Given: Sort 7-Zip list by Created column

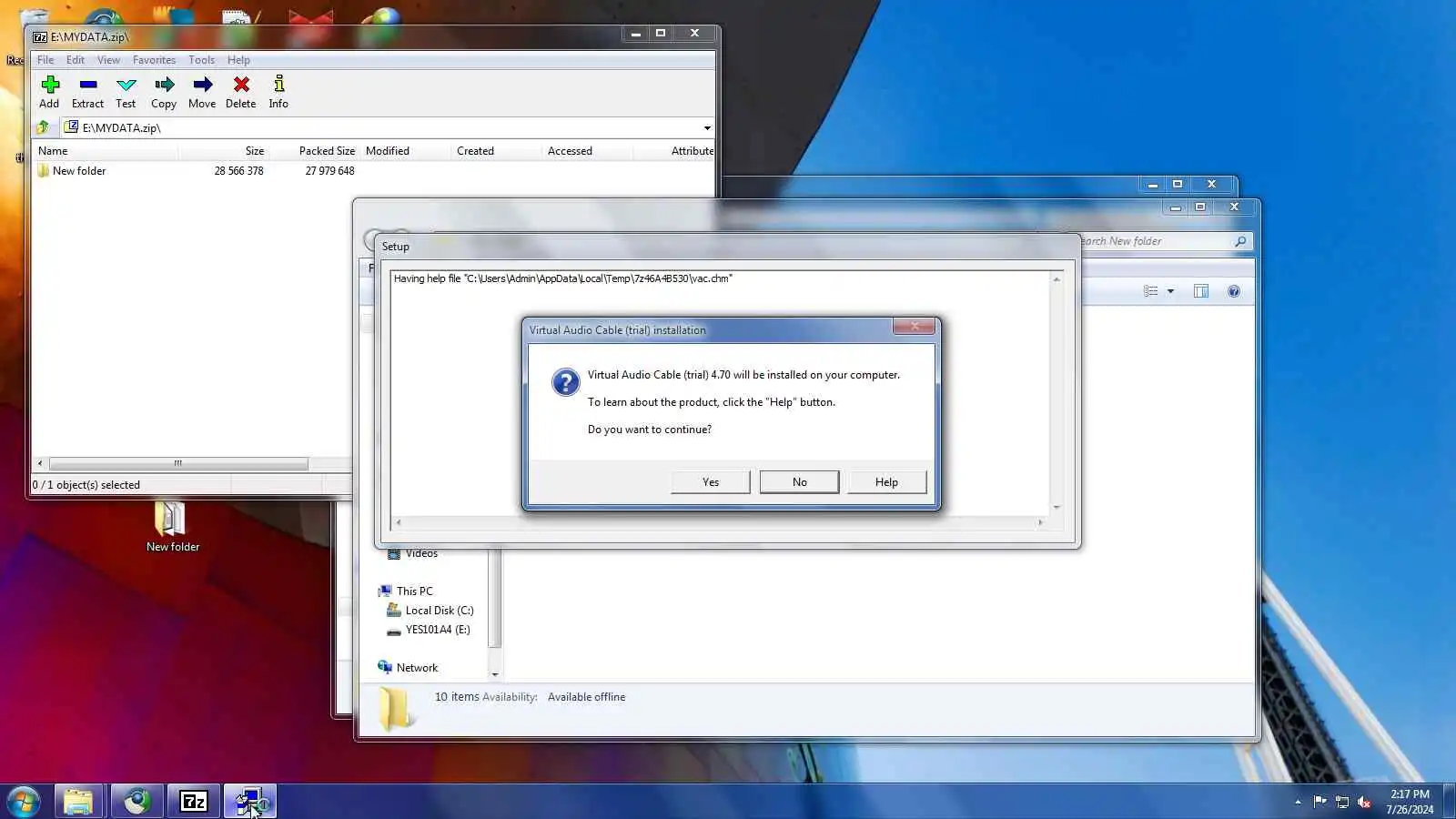Looking at the screenshot, I should click(496, 151).
